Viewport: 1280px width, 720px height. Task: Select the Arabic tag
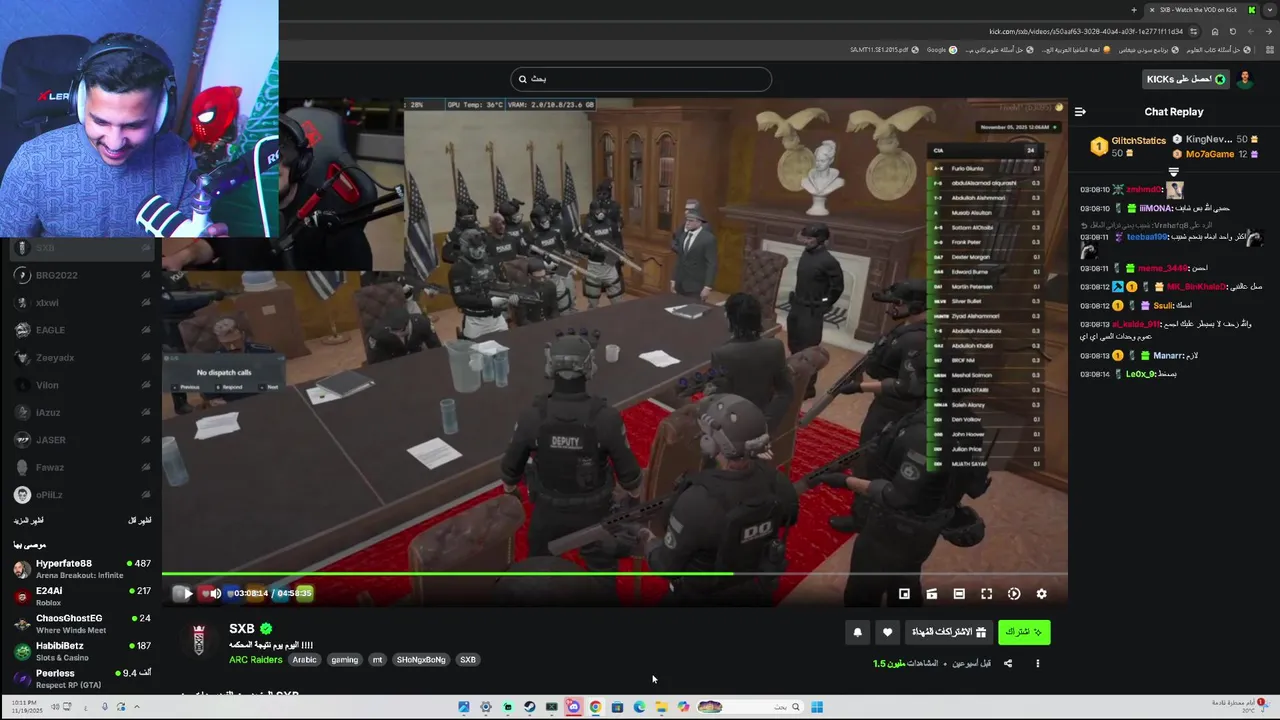click(304, 660)
